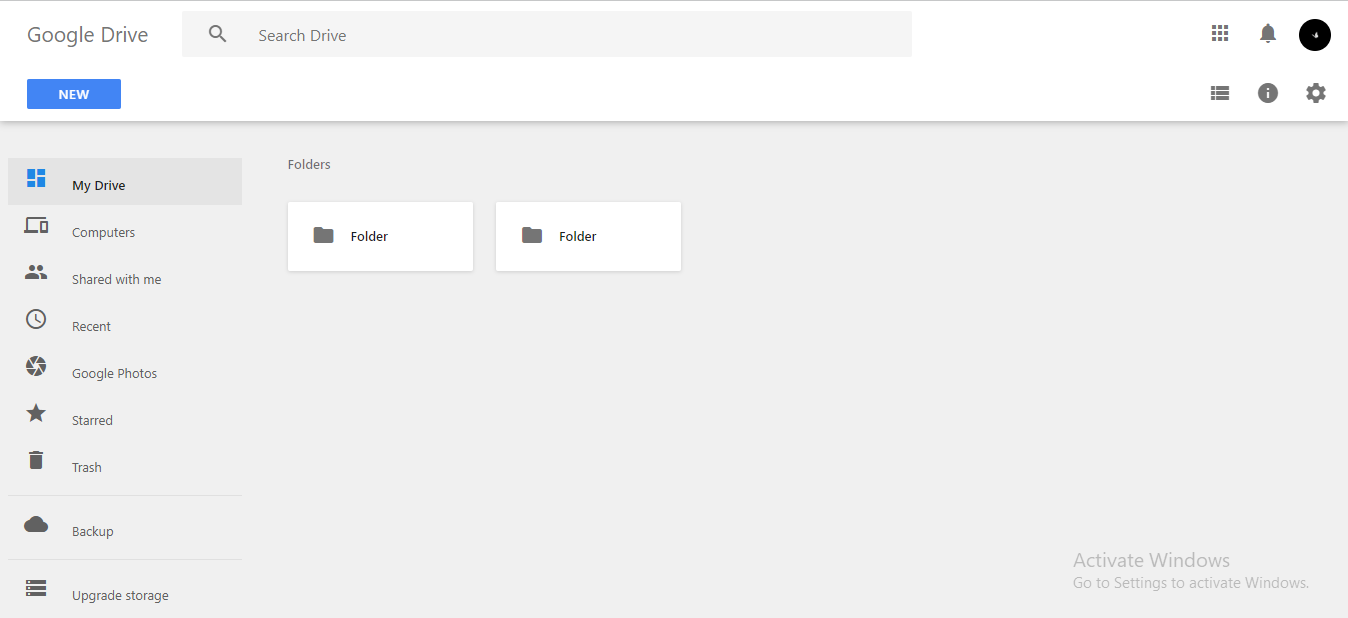Open Computers section label
Viewport: 1348px width, 618px height.
(x=103, y=233)
